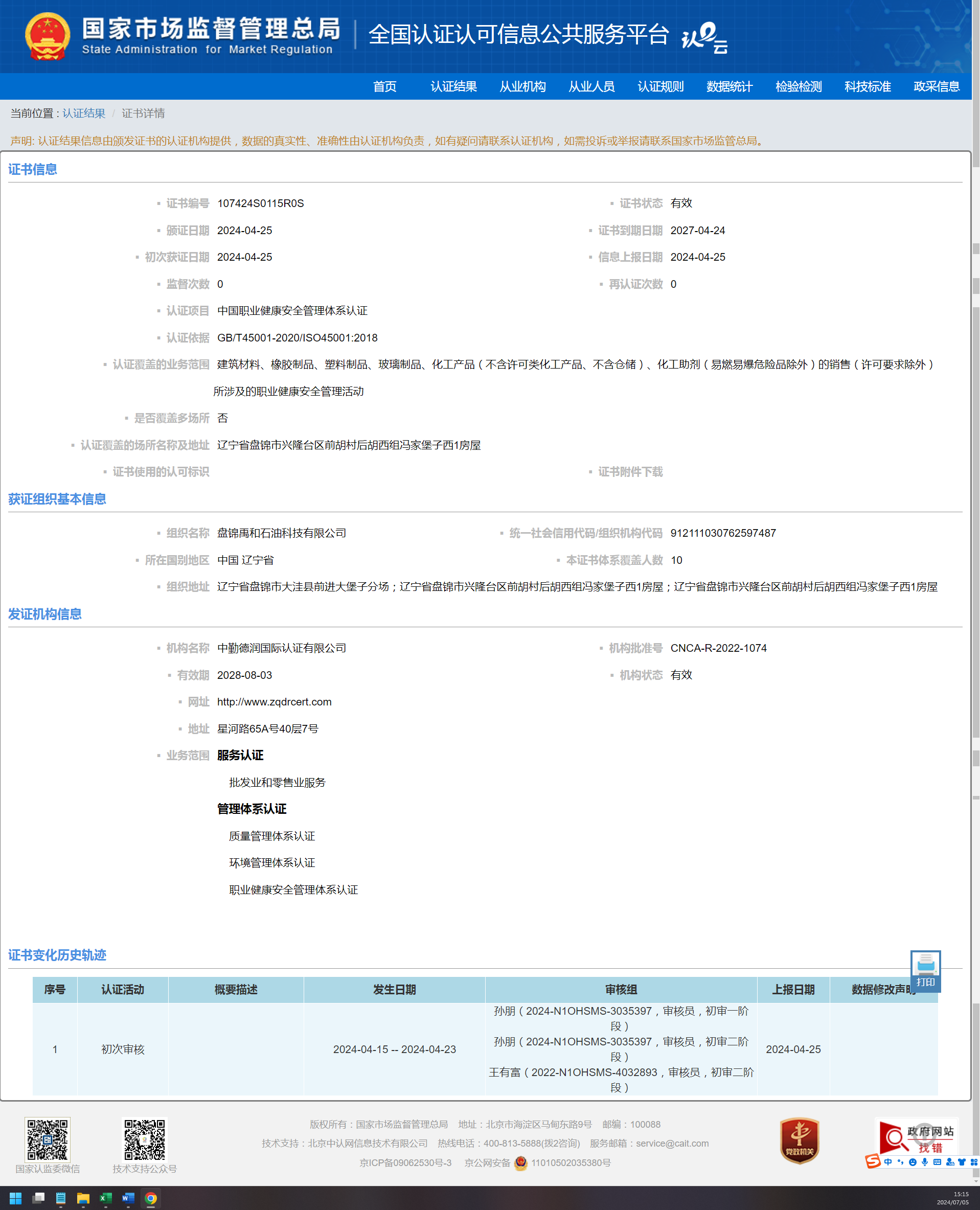Switch to Excel on the taskbar
The image size is (980, 1210).
pyautogui.click(x=105, y=1198)
